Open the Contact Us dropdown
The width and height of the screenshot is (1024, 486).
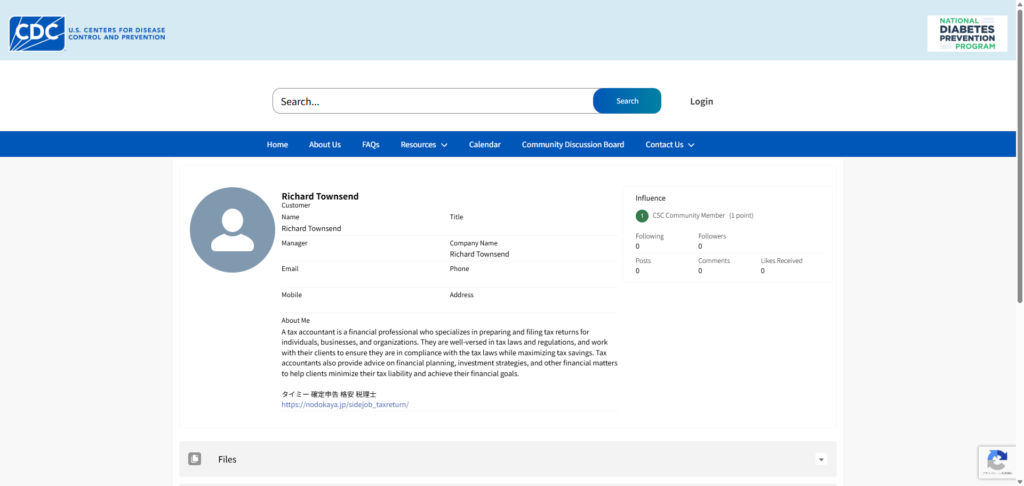[669, 145]
